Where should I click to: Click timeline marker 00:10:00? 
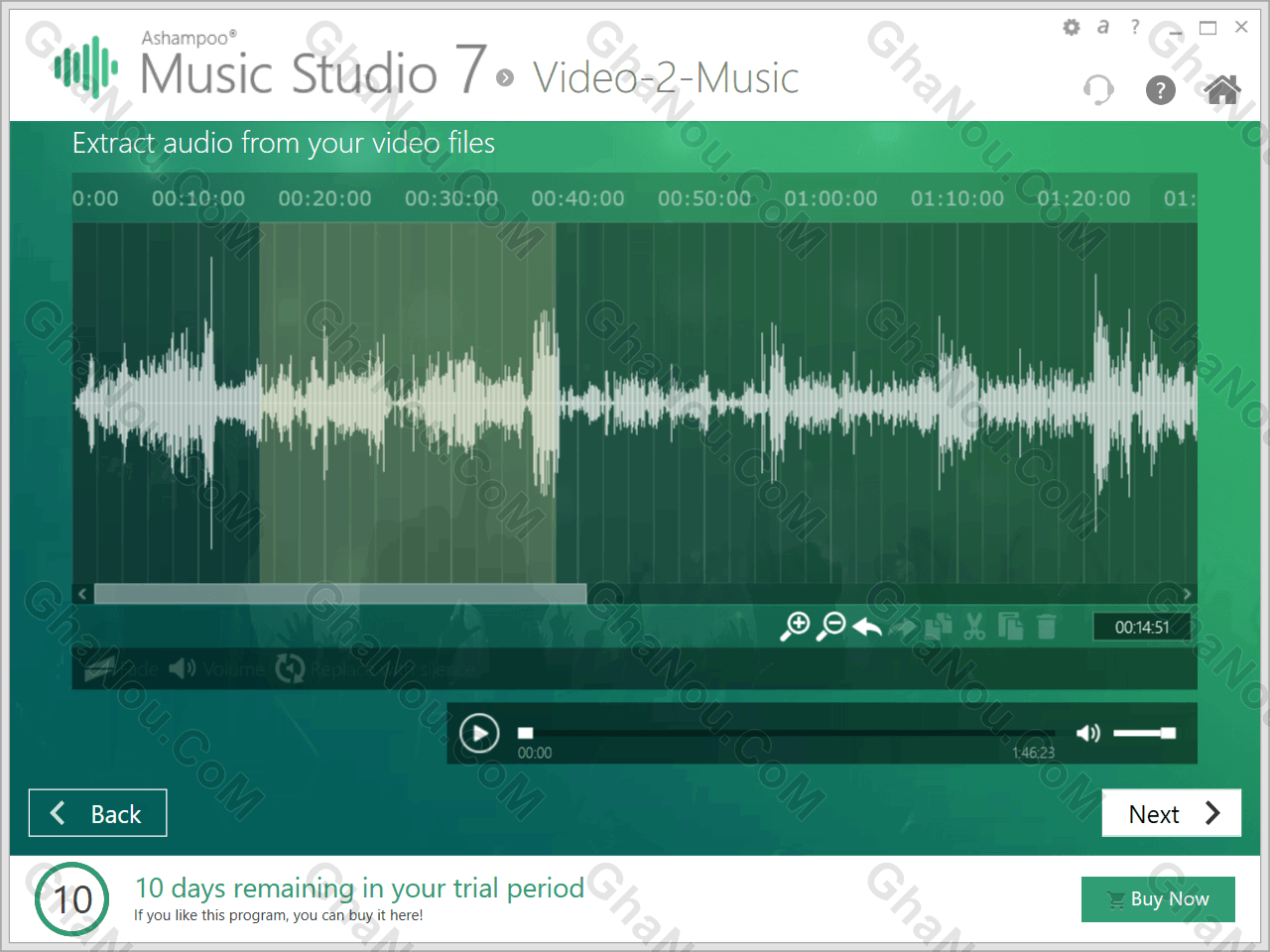pyautogui.click(x=198, y=198)
